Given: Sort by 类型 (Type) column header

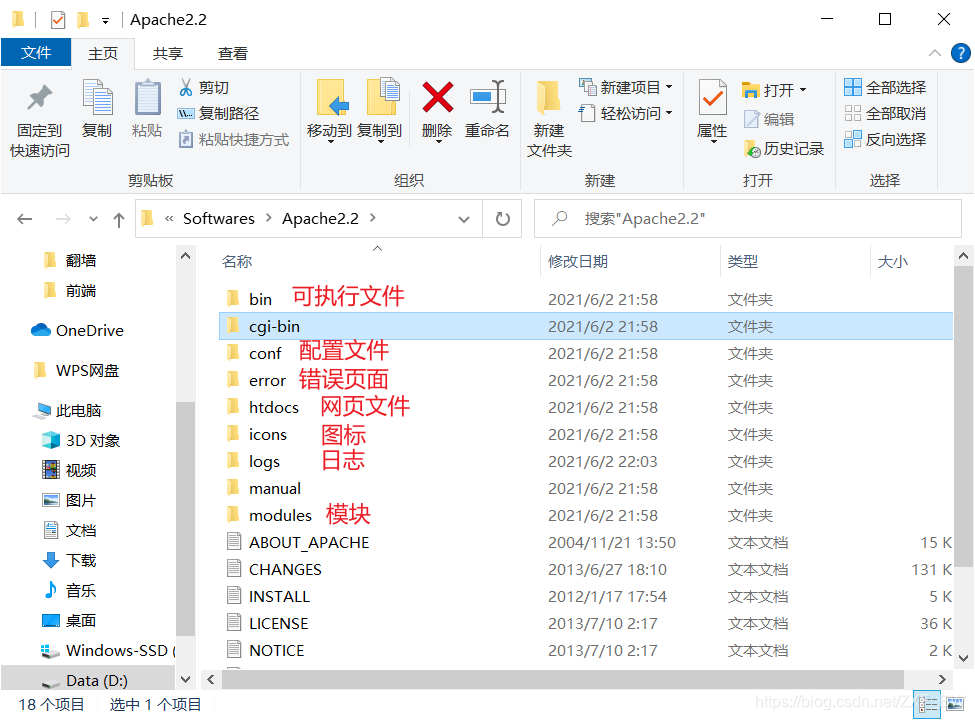Looking at the screenshot, I should pyautogui.click(x=743, y=262).
